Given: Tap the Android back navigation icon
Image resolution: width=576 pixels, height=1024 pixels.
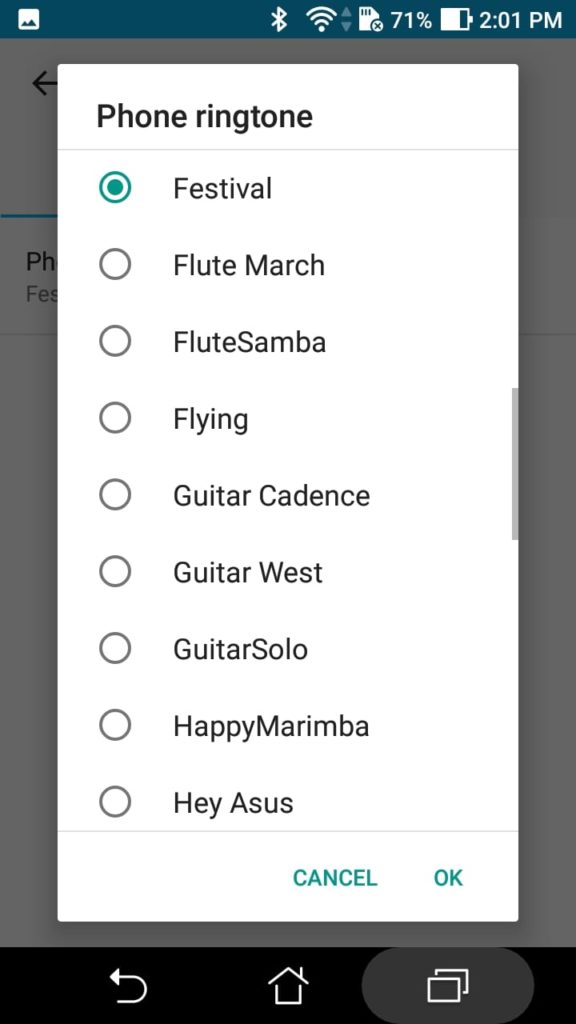Looking at the screenshot, I should (x=128, y=985).
